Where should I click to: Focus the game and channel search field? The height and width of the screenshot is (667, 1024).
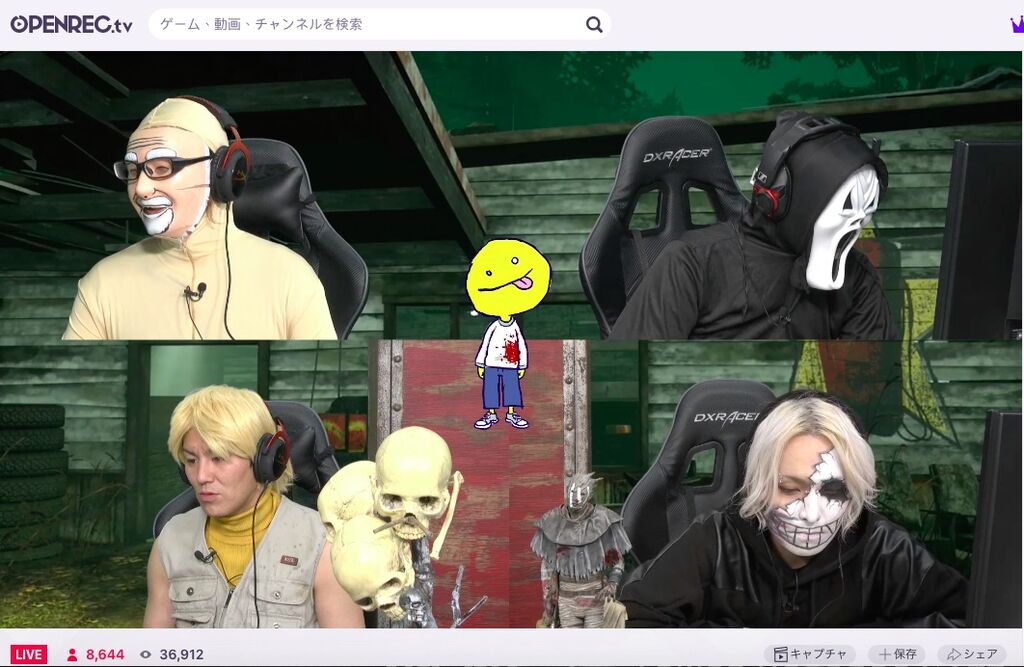click(x=379, y=24)
